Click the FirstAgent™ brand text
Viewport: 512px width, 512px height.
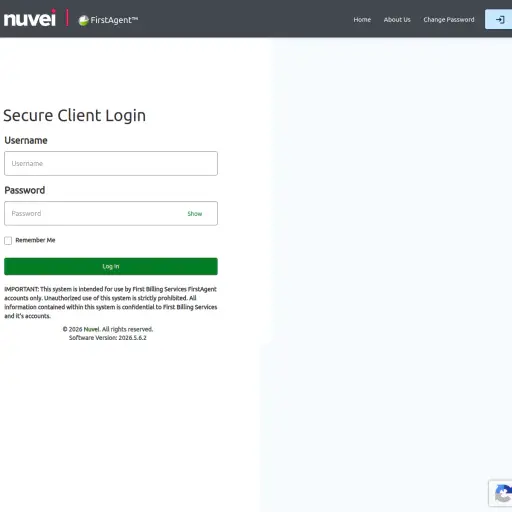114,20
